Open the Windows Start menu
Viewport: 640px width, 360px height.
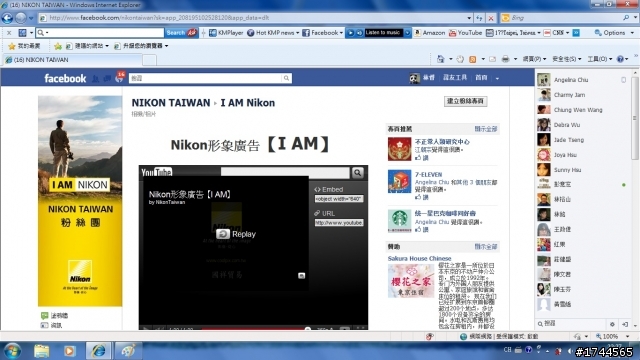(12, 351)
